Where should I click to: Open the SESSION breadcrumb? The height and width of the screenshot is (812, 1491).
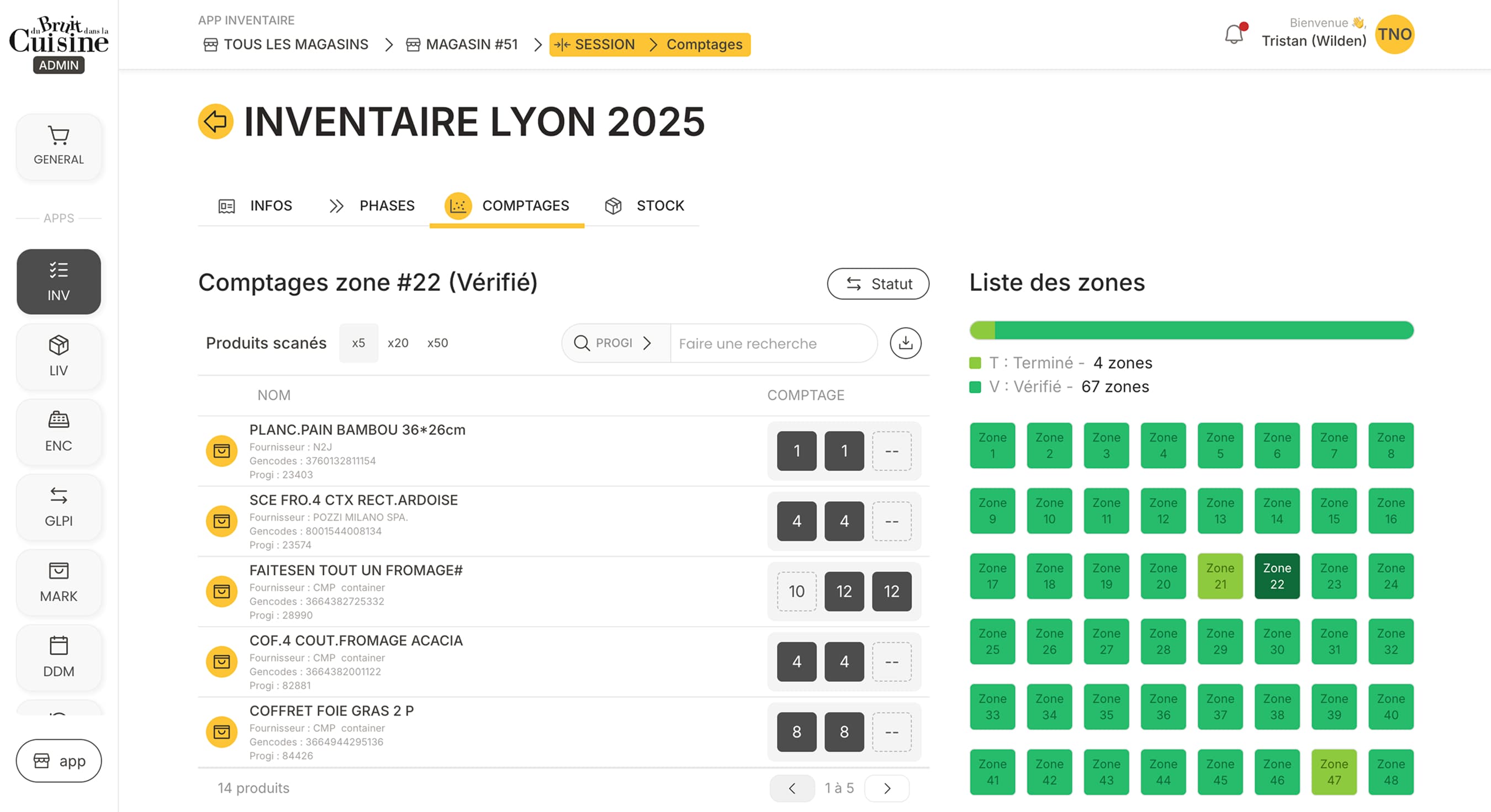[594, 45]
